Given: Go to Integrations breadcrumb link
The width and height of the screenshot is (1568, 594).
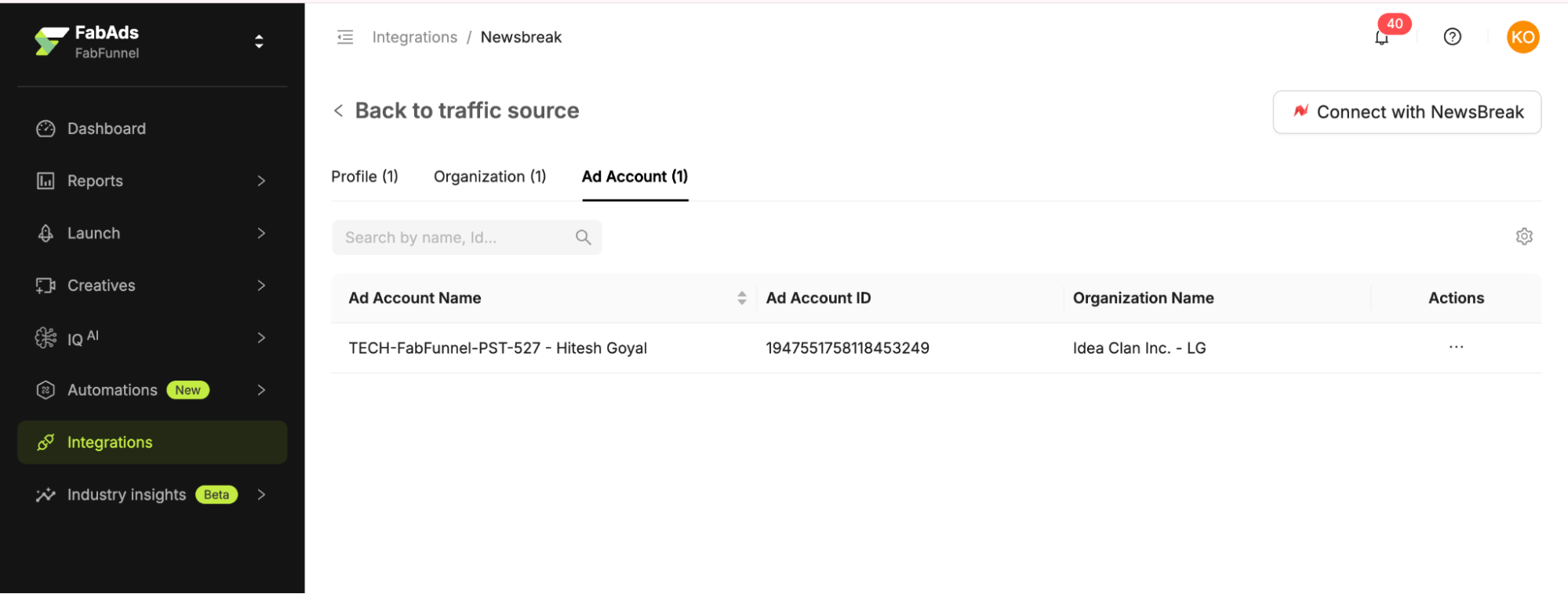Looking at the screenshot, I should pos(414,37).
